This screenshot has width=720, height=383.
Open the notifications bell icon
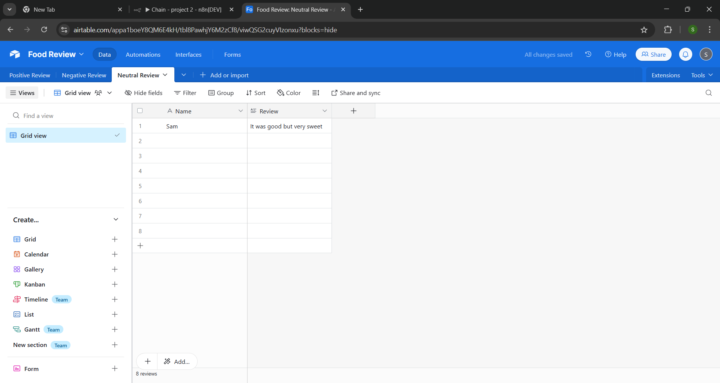685,54
